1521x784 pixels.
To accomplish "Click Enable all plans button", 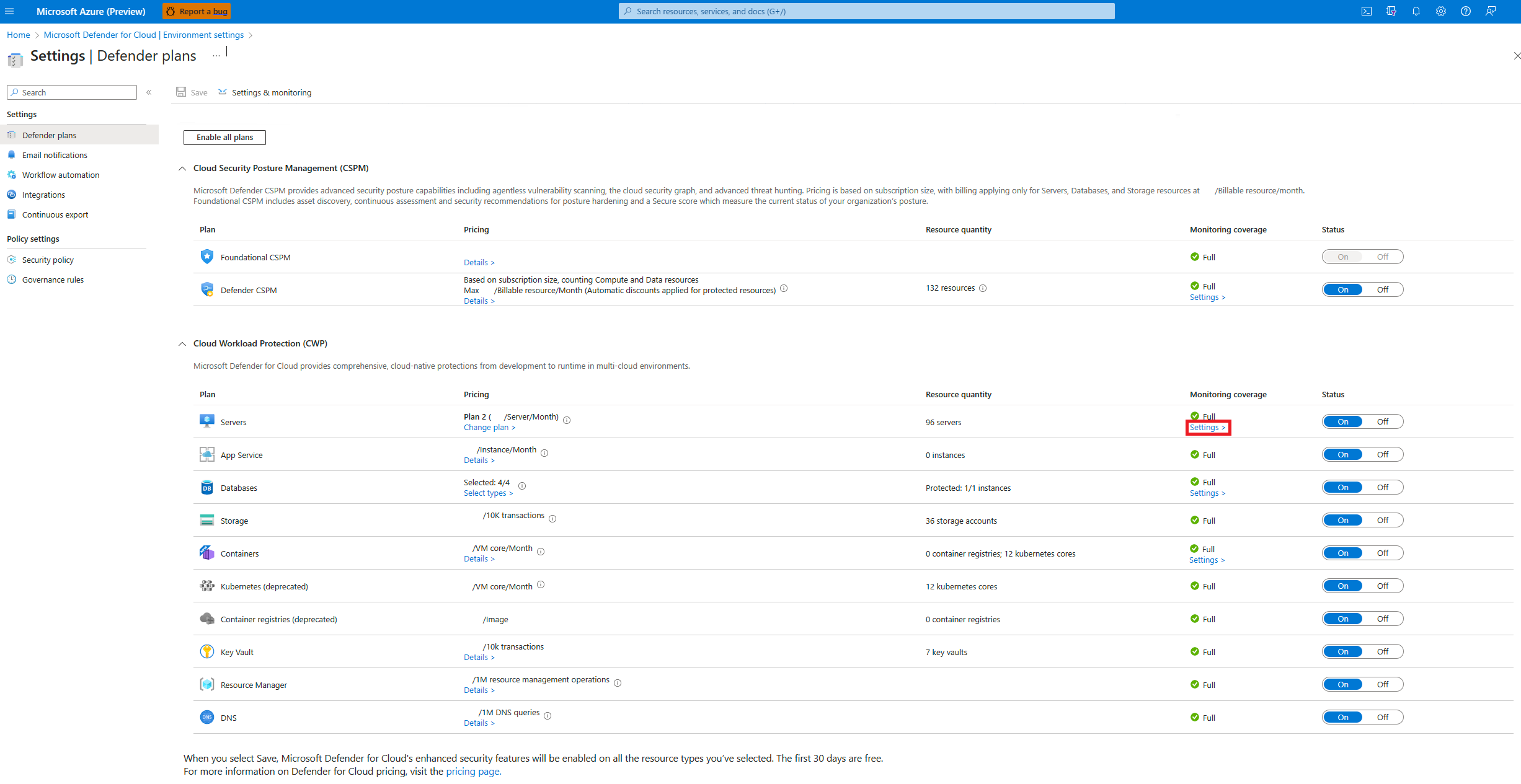I will [224, 137].
